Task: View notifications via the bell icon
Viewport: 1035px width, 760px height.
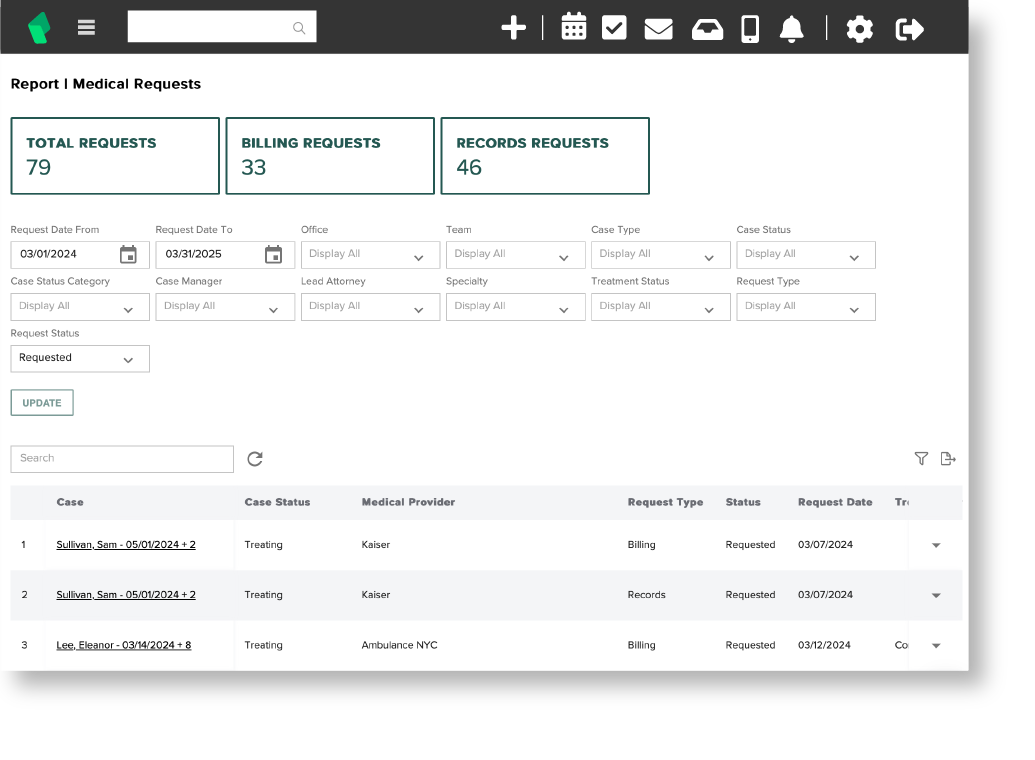Action: [791, 29]
